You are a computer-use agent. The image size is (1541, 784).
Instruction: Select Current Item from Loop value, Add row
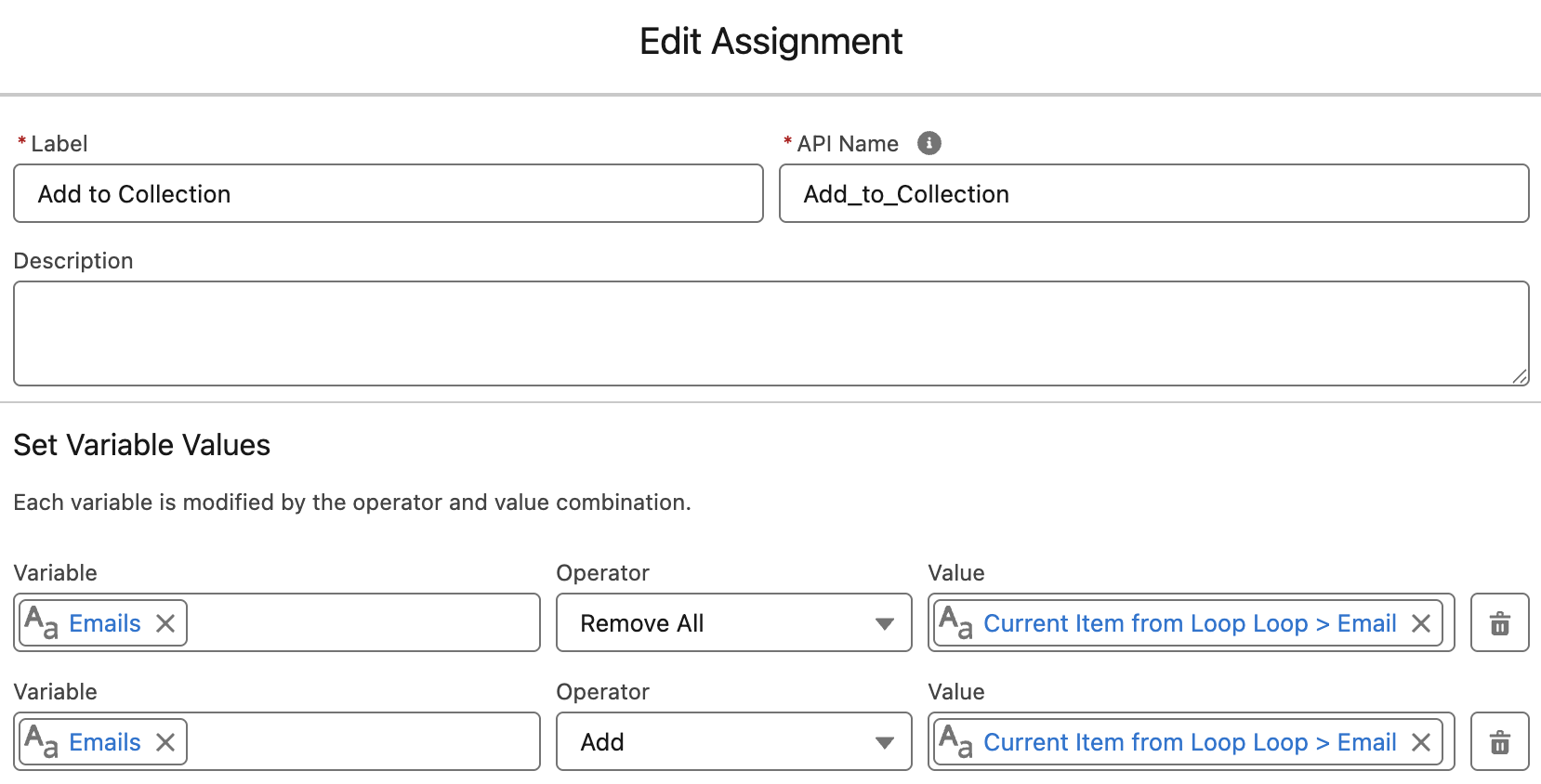coord(1189,742)
